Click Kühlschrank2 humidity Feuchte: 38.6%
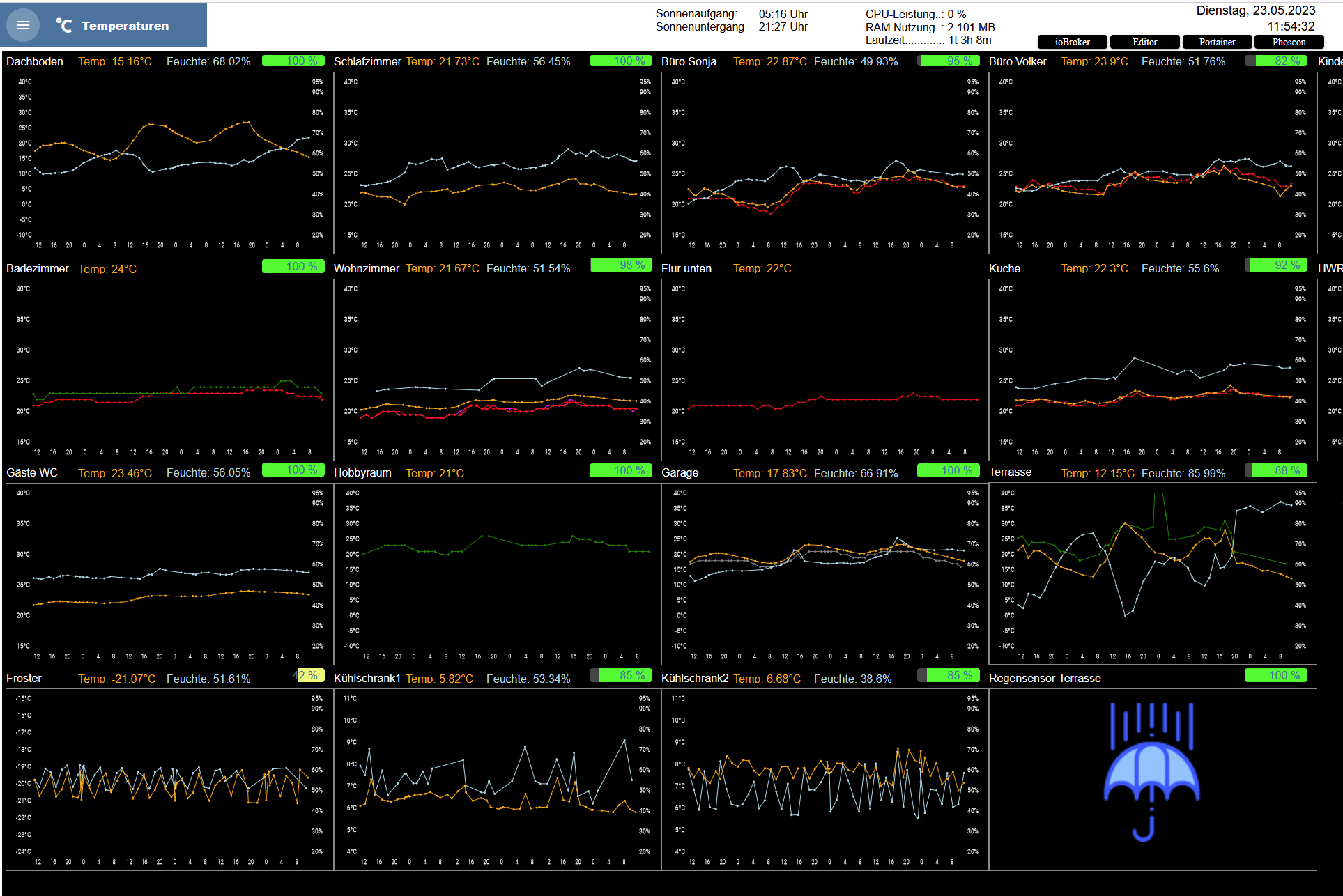 point(852,679)
